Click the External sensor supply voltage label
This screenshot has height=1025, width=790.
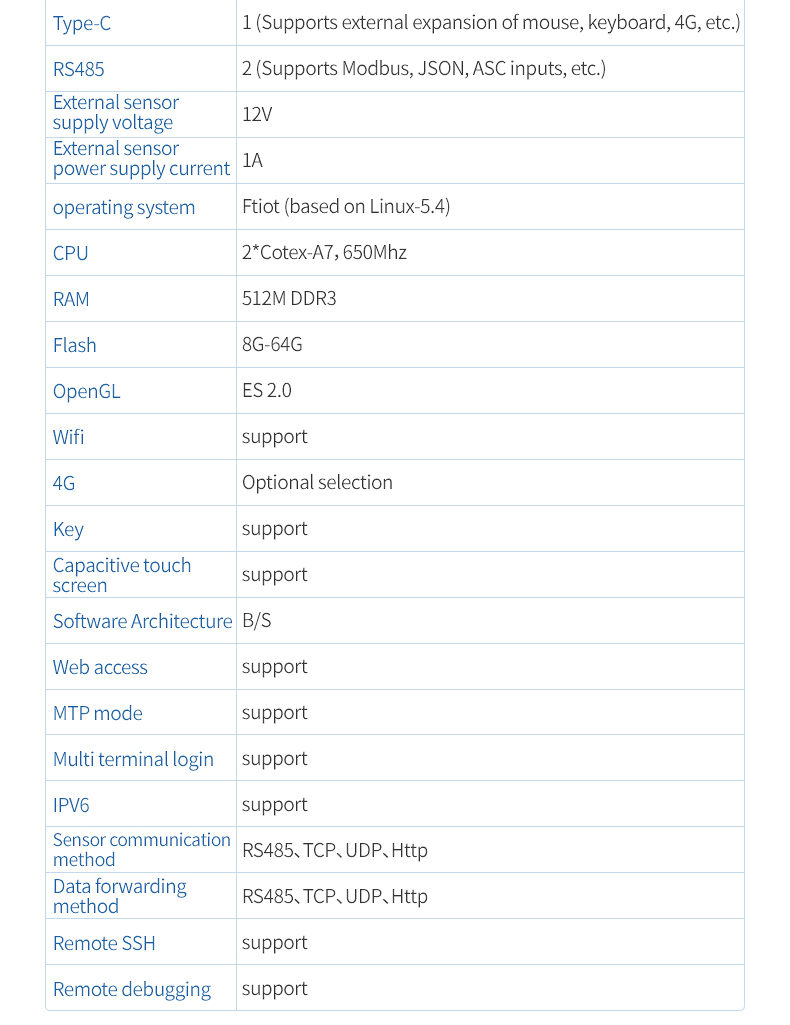116,112
